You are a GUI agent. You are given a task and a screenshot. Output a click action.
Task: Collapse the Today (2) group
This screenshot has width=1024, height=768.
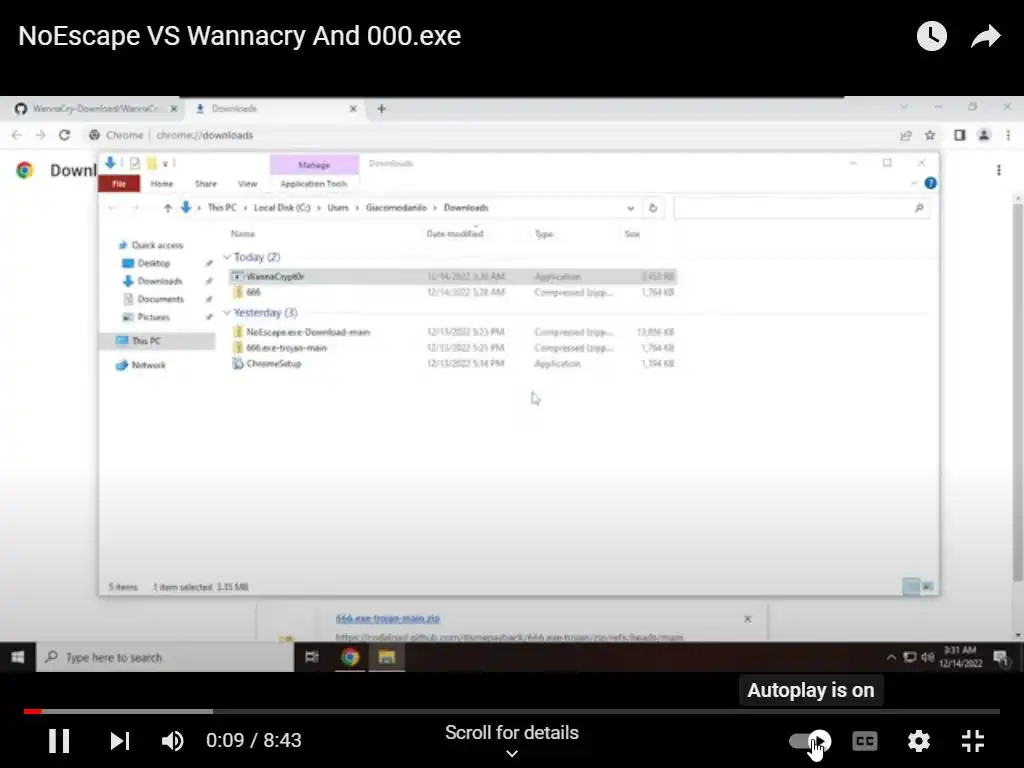click(227, 257)
